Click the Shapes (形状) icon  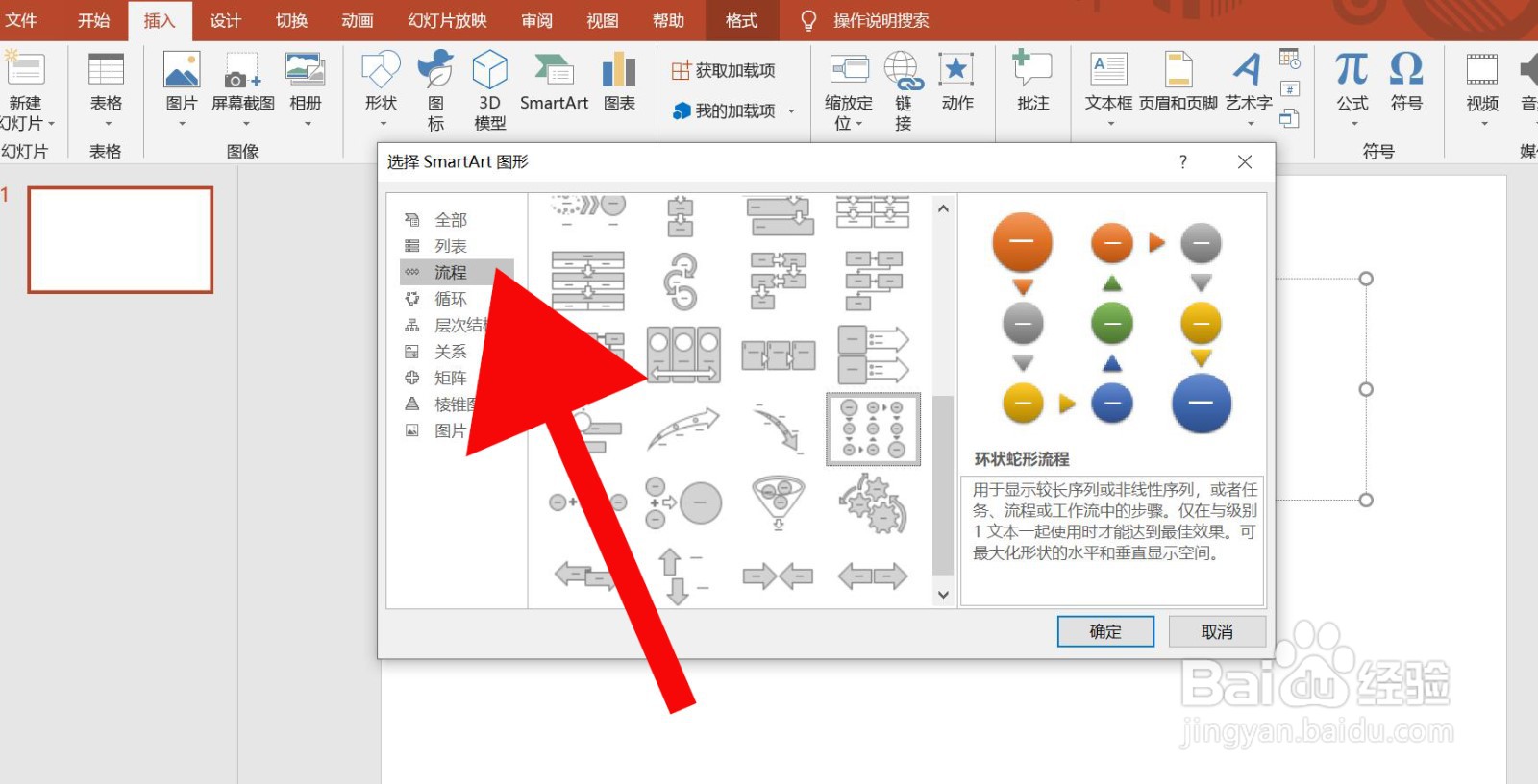(x=381, y=69)
